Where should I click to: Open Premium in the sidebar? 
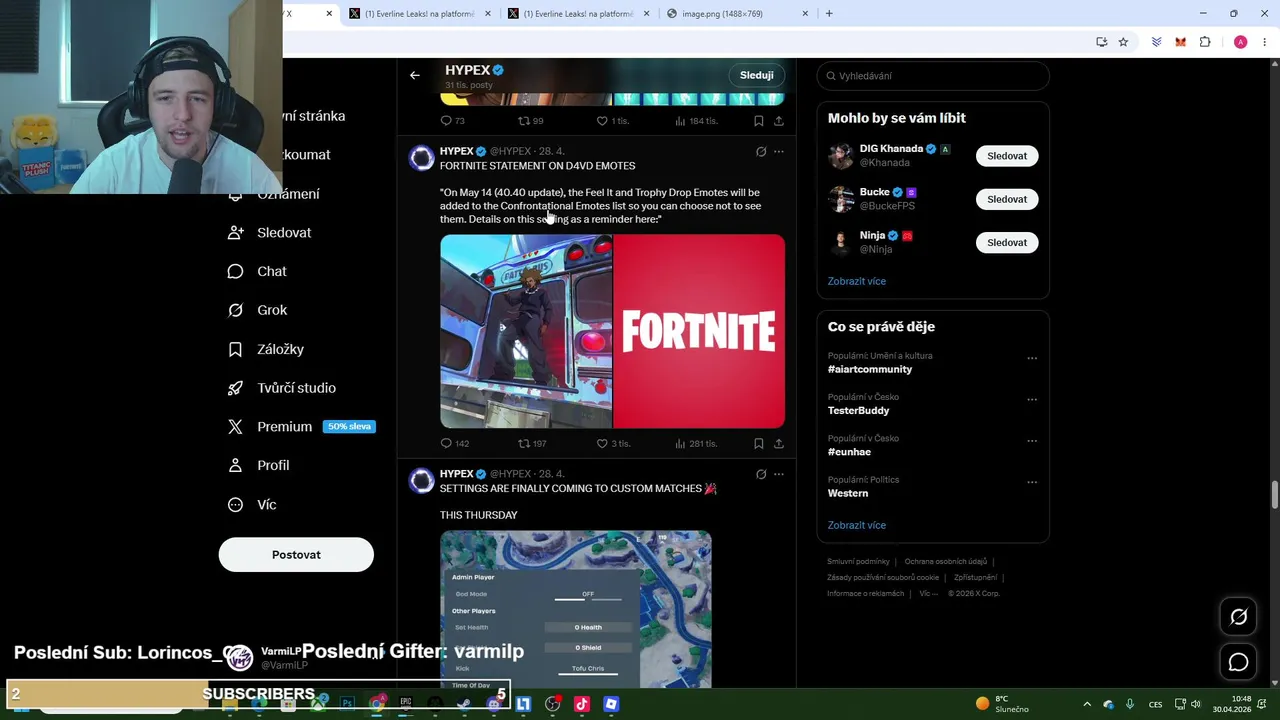pos(300,426)
